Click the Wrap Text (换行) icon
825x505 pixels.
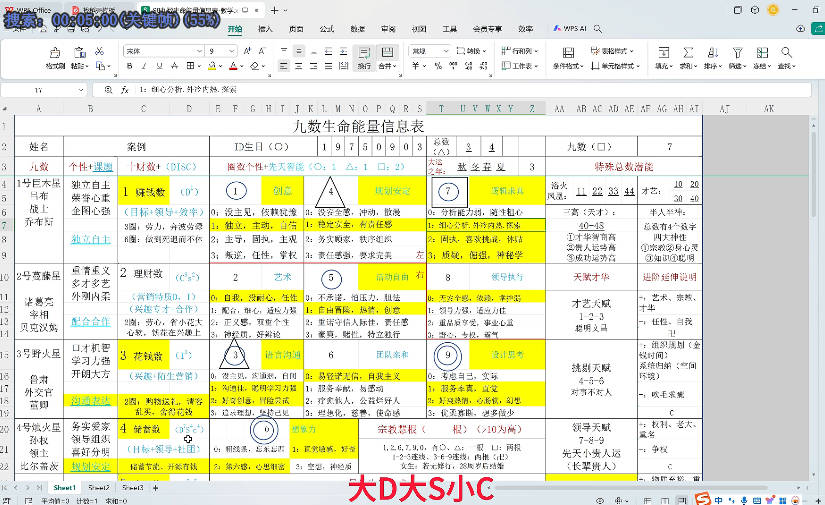tap(365, 54)
